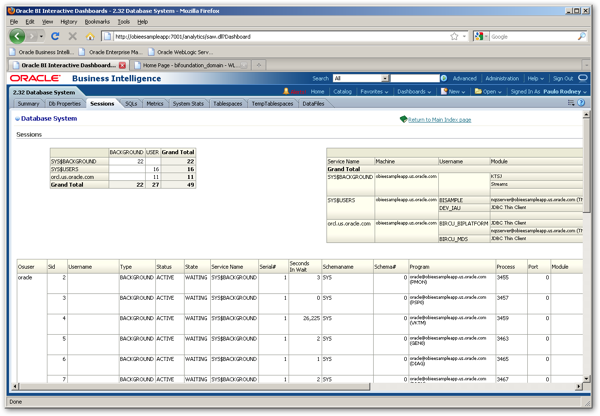Image resolution: width=600 pixels, height=416 pixels.
Task: Switch to the Metrics tab
Action: pyautogui.click(x=155, y=104)
